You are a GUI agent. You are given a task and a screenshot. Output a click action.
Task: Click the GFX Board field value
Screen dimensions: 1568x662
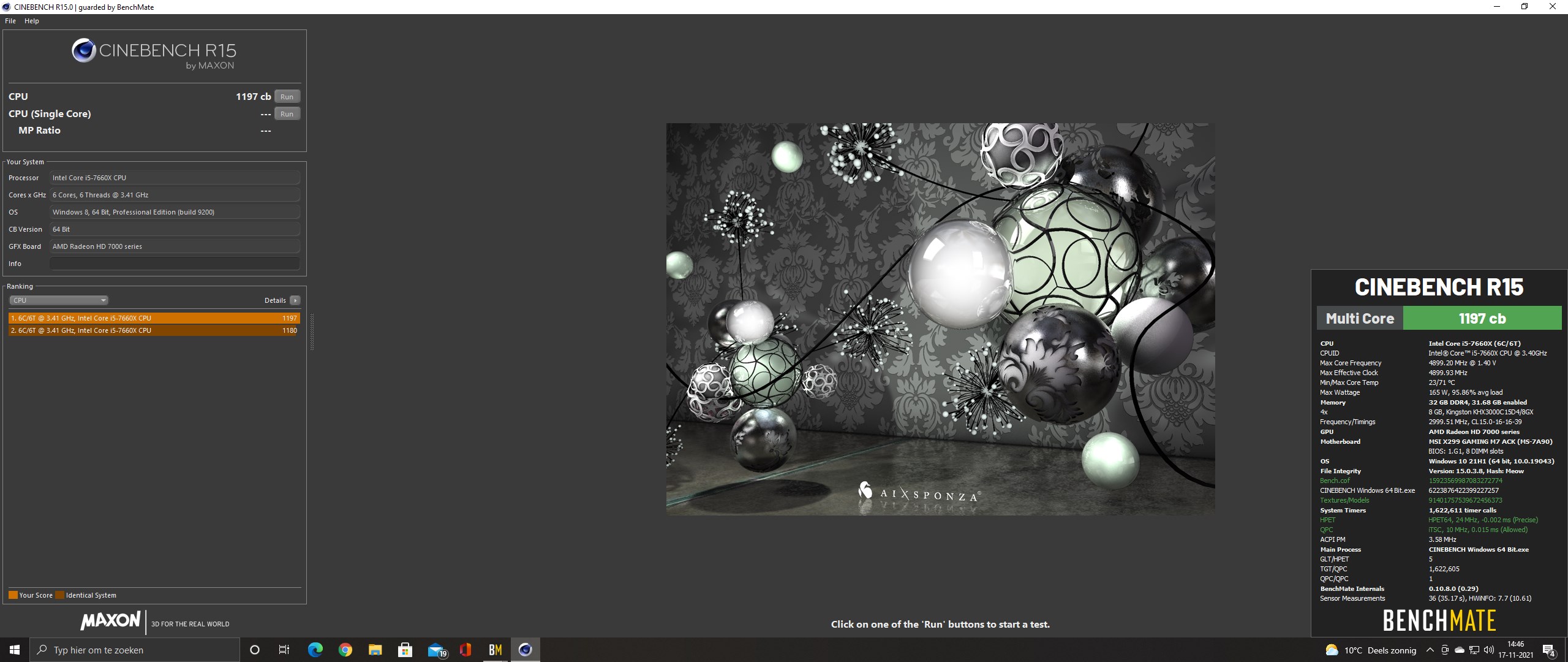175,246
